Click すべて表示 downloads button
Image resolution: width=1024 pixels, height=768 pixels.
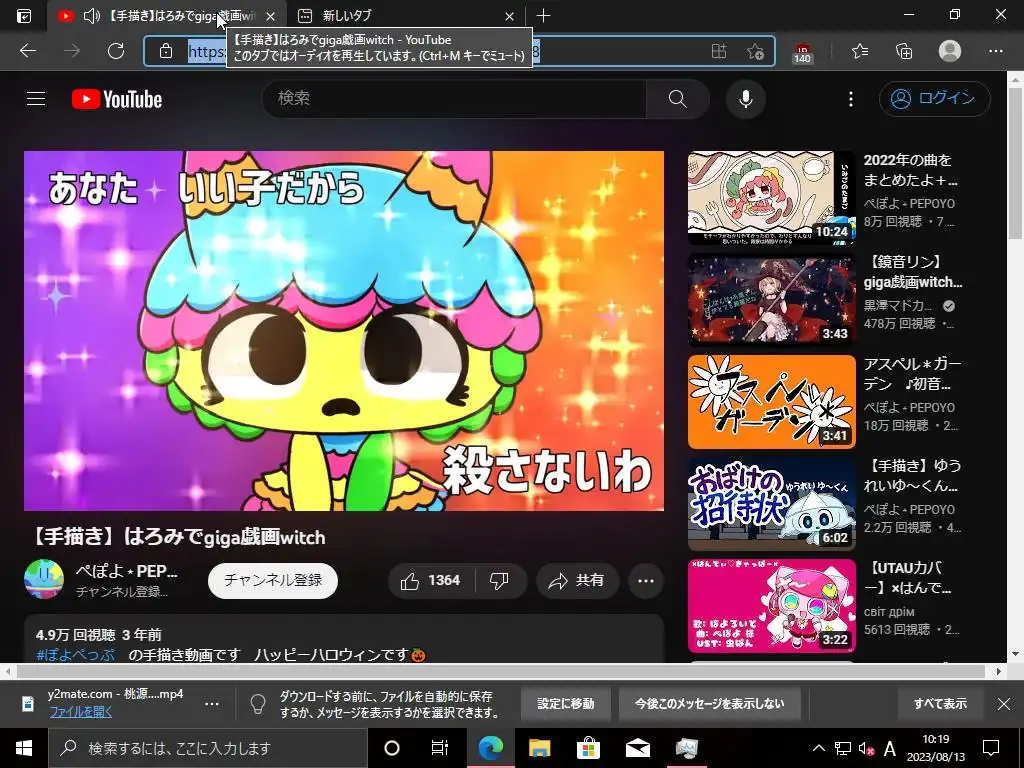pyautogui.click(x=940, y=704)
